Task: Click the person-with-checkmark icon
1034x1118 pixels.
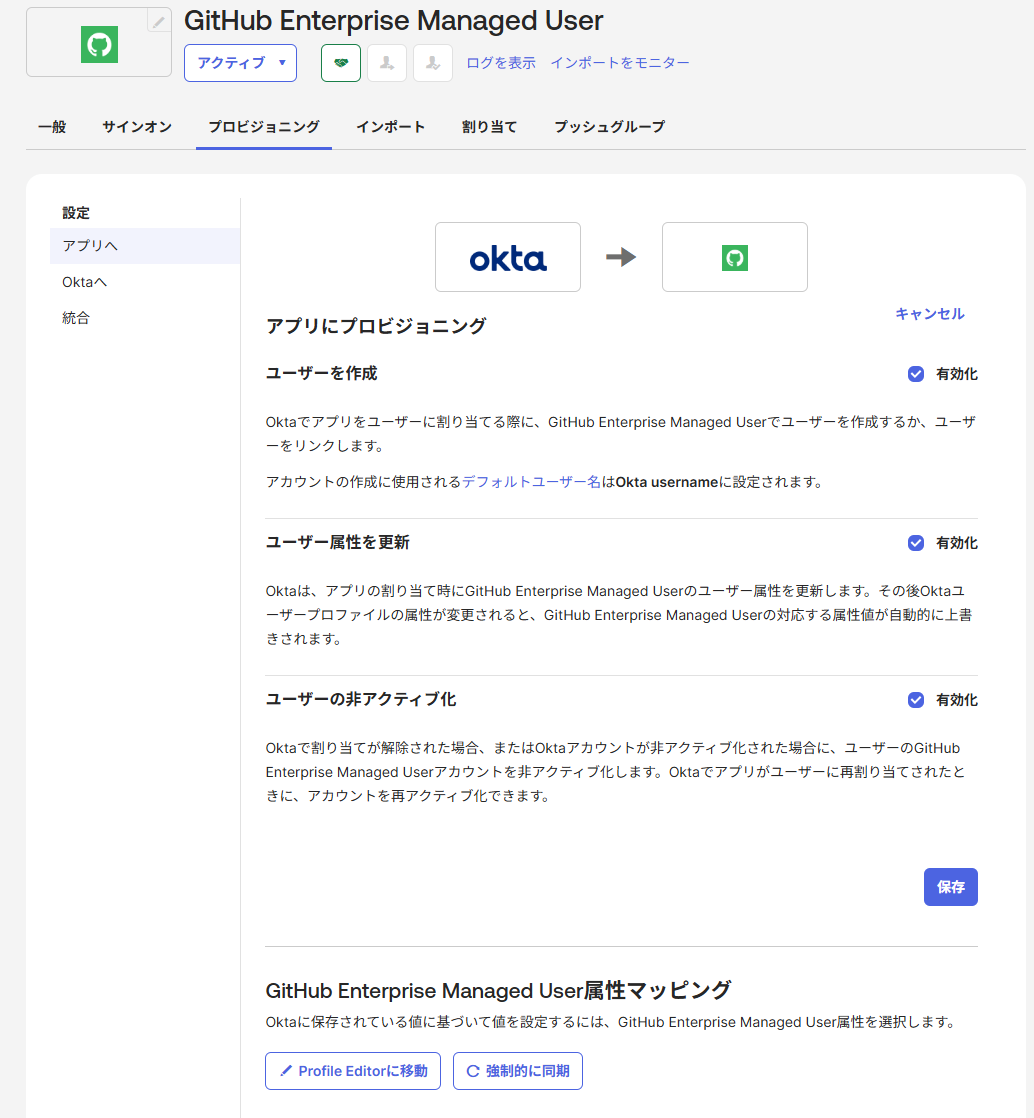Action: click(432, 62)
